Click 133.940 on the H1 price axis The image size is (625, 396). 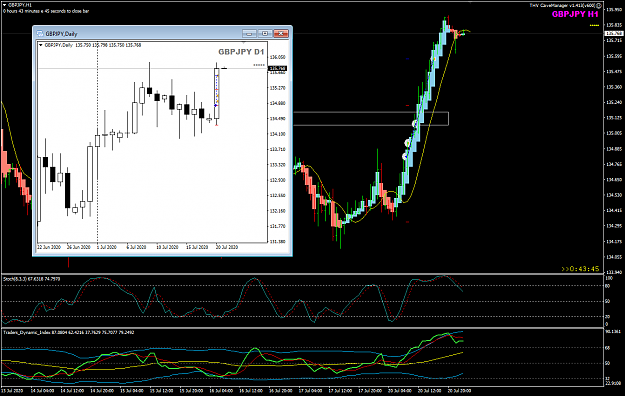pyautogui.click(x=614, y=272)
